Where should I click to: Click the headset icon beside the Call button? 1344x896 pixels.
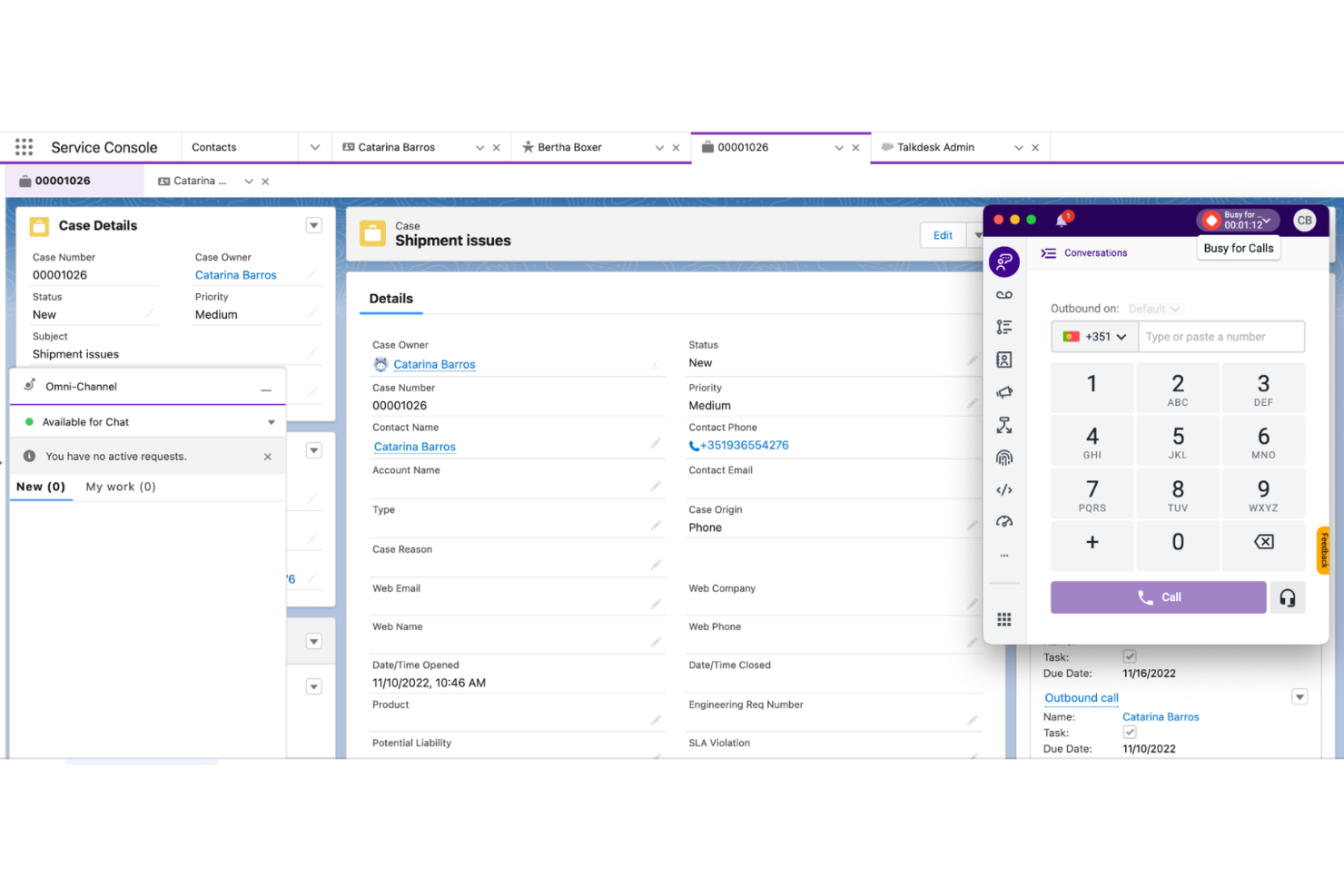click(1288, 597)
